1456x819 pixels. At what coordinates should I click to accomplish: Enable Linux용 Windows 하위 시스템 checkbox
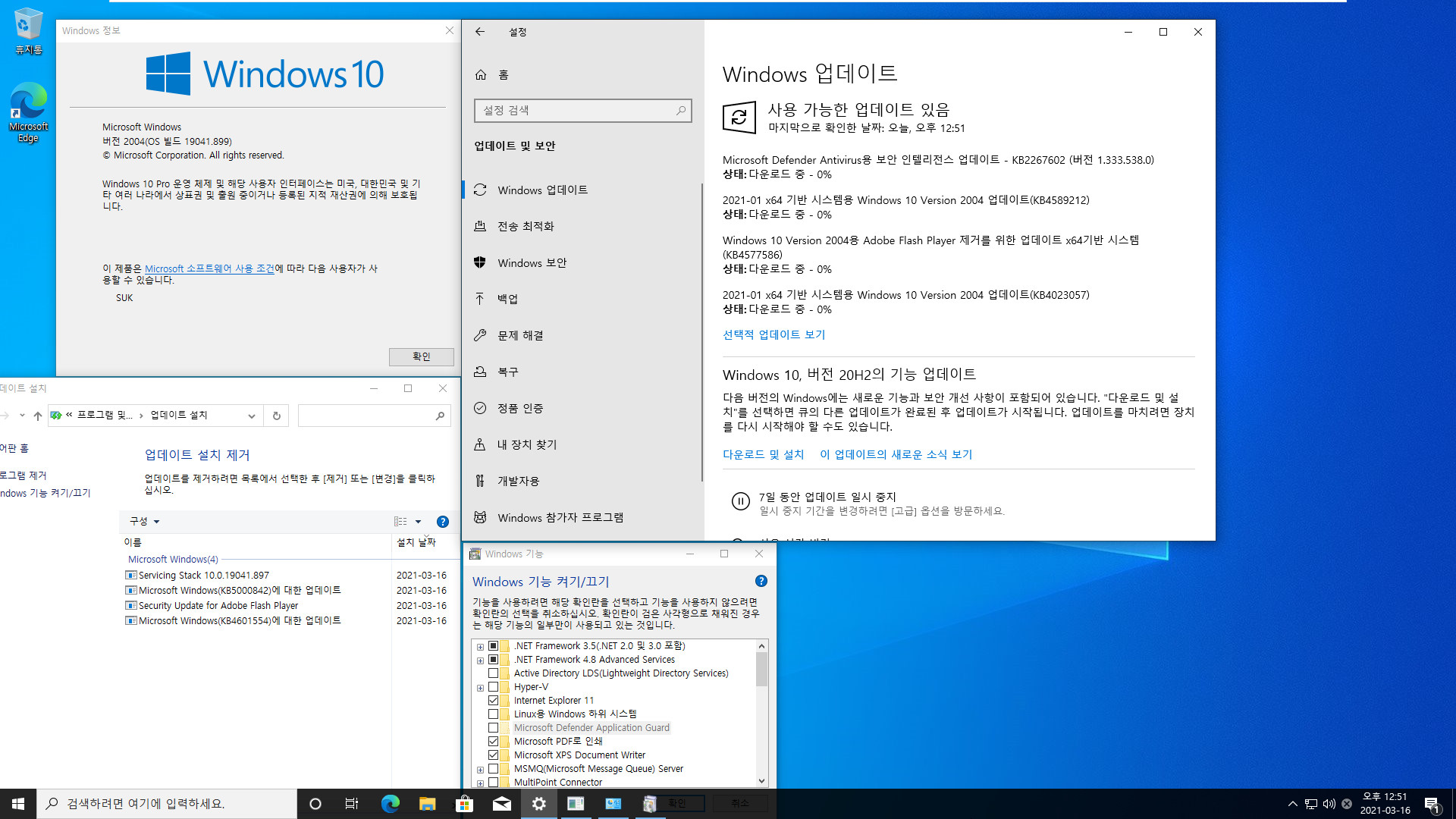coord(494,714)
